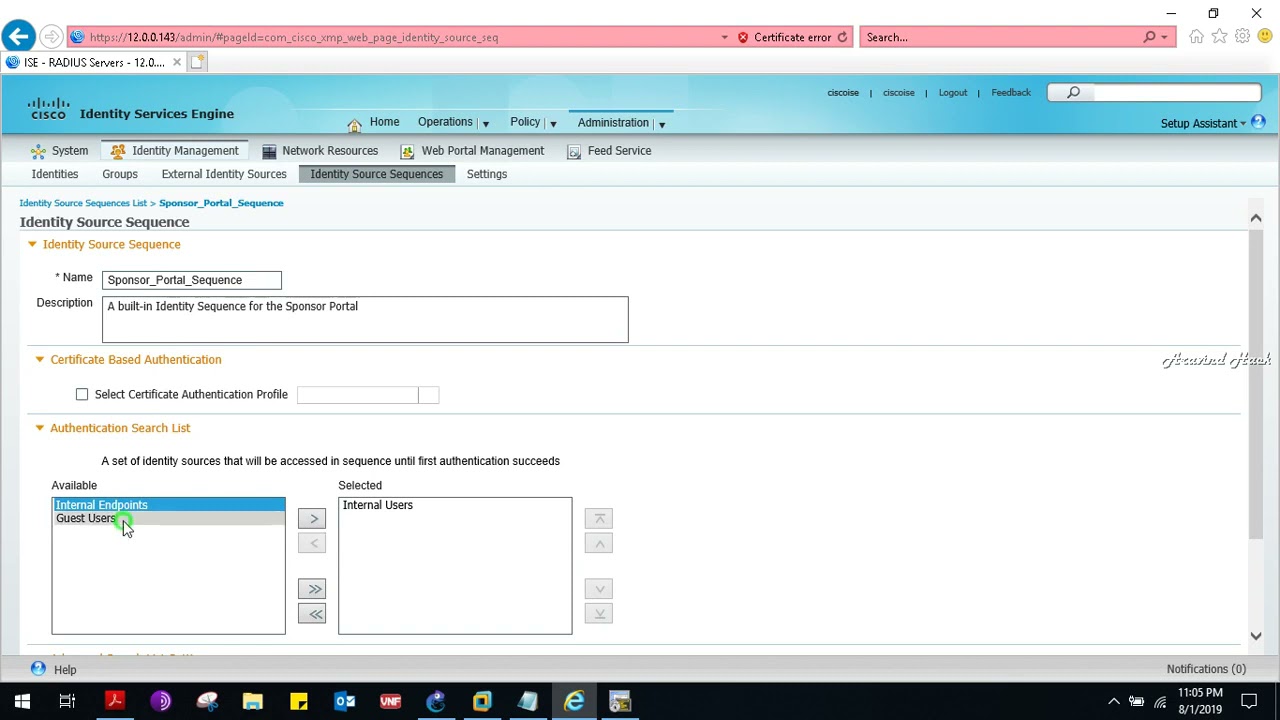Click the page scroll down arrow
The height and width of the screenshot is (720, 1280).
1256,636
